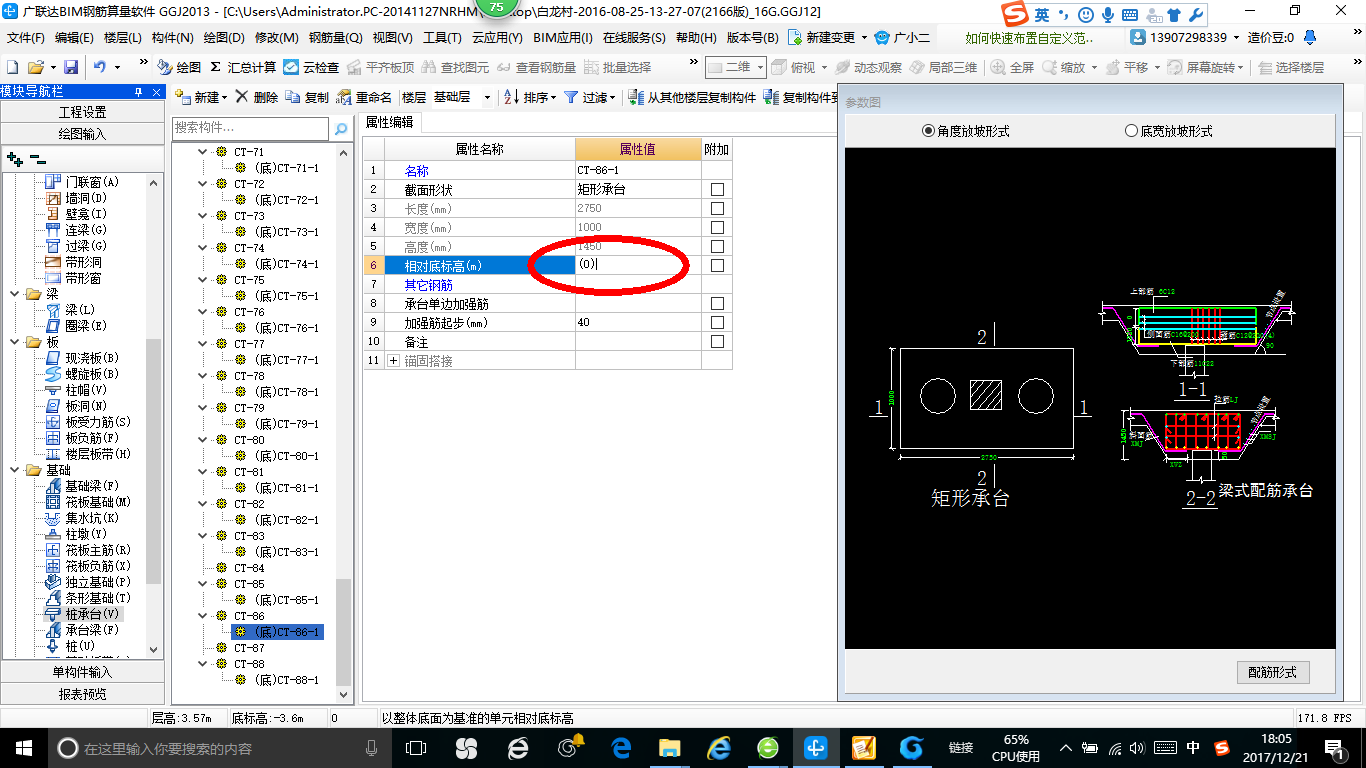The width and height of the screenshot is (1366, 768).
Task: Toggle 附加 checkbox for 截面形状 row
Action: click(x=717, y=190)
